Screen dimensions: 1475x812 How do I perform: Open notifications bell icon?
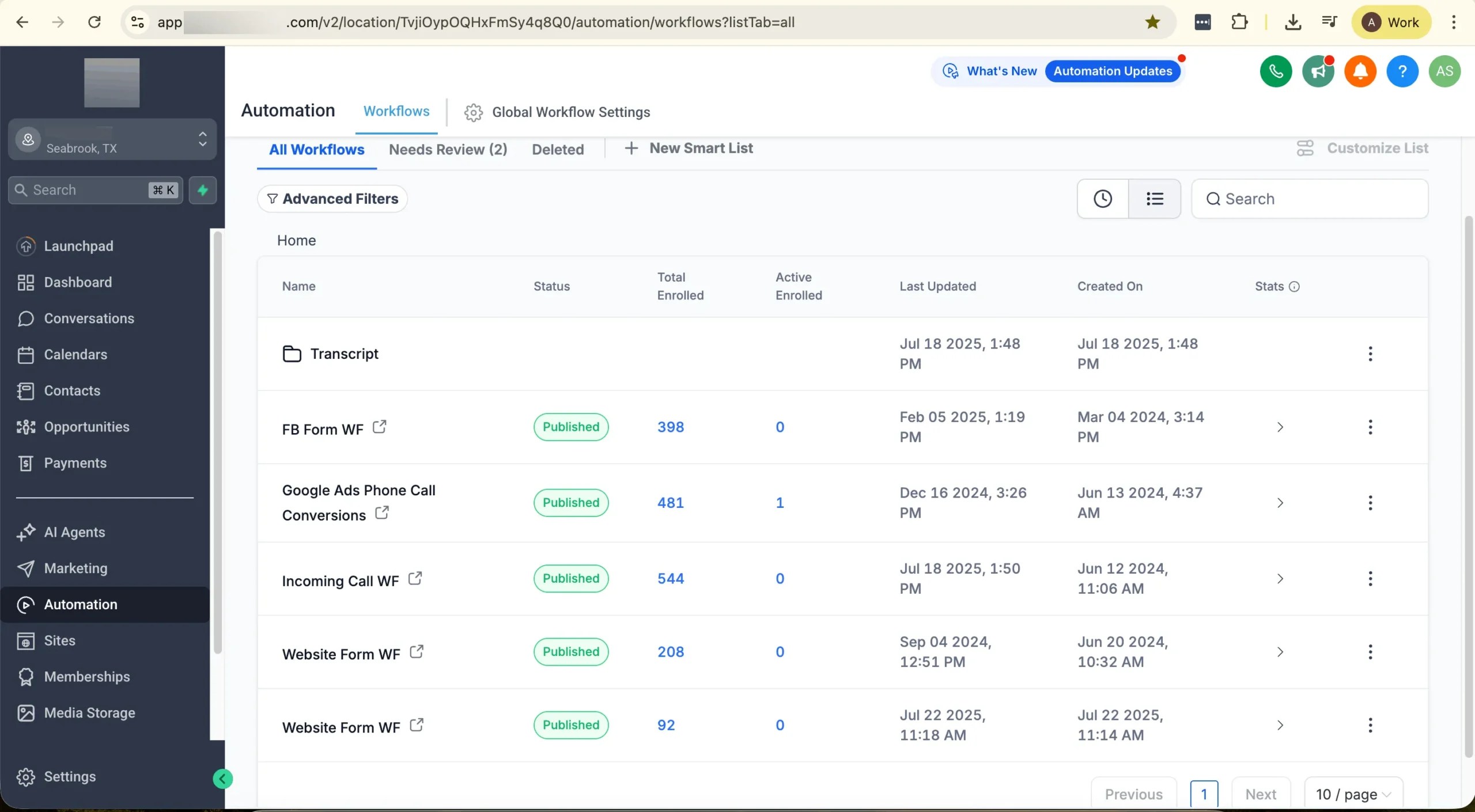point(1360,71)
